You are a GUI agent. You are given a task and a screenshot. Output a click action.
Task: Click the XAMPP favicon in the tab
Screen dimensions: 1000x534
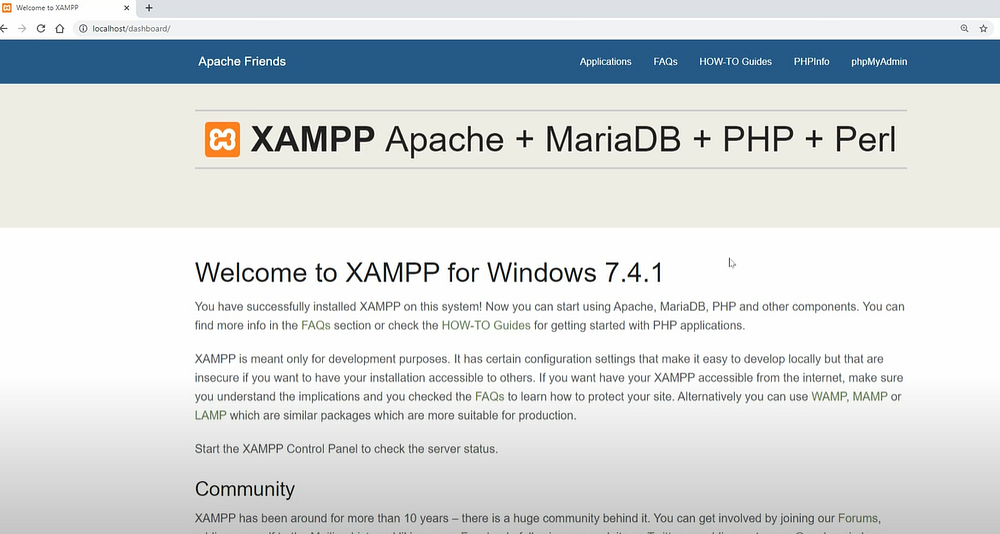[7, 8]
